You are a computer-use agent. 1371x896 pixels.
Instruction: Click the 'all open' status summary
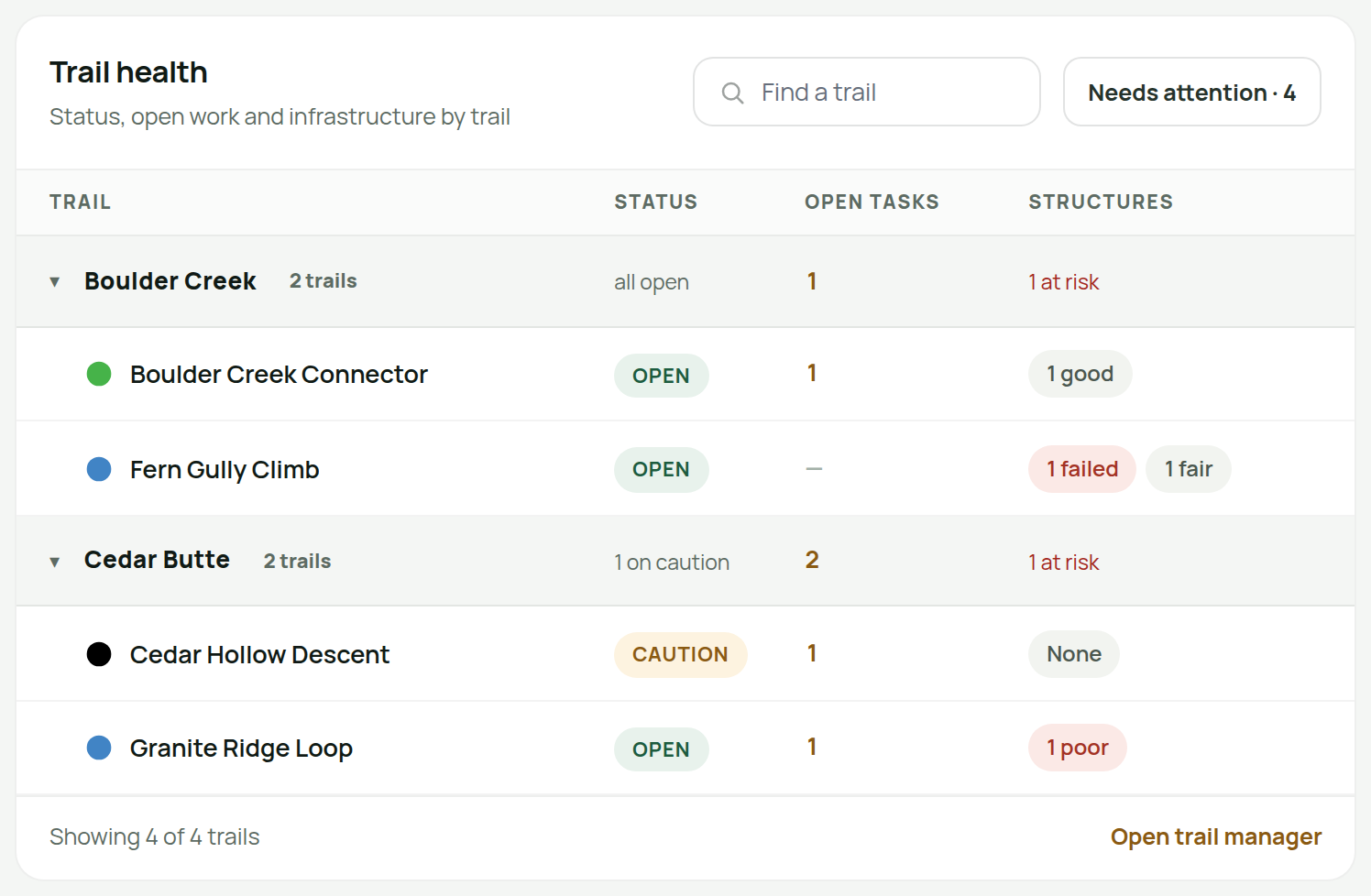652,282
